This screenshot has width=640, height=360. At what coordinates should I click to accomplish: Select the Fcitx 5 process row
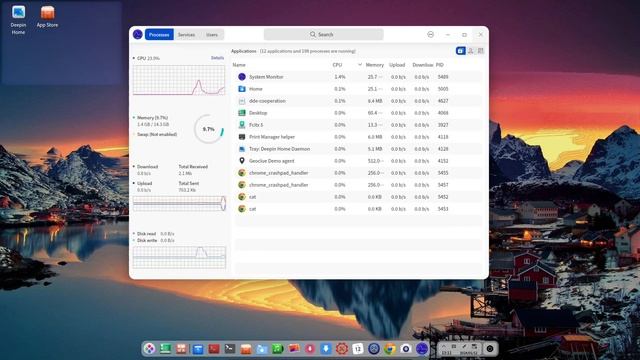click(x=358, y=125)
